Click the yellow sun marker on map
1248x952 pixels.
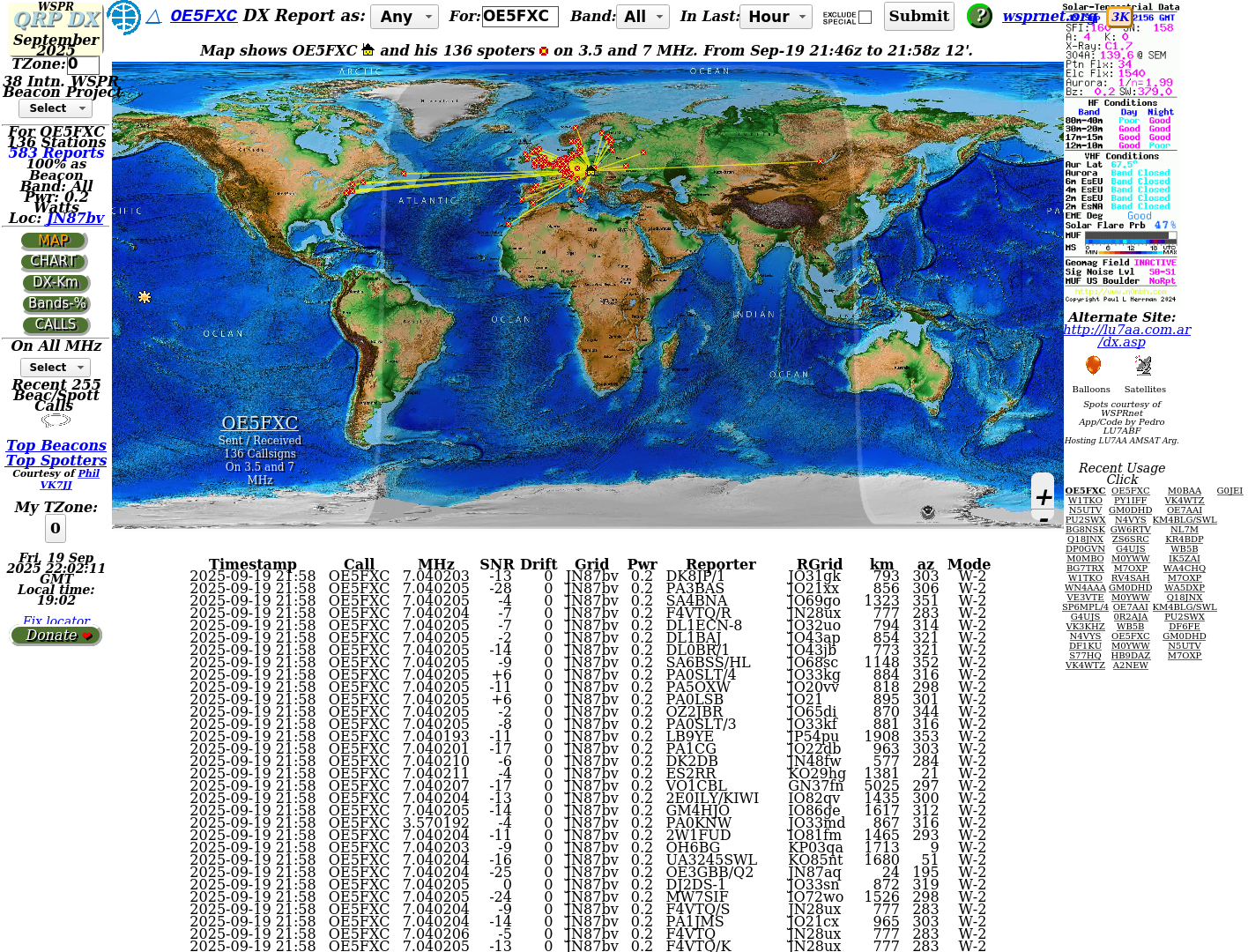[145, 298]
